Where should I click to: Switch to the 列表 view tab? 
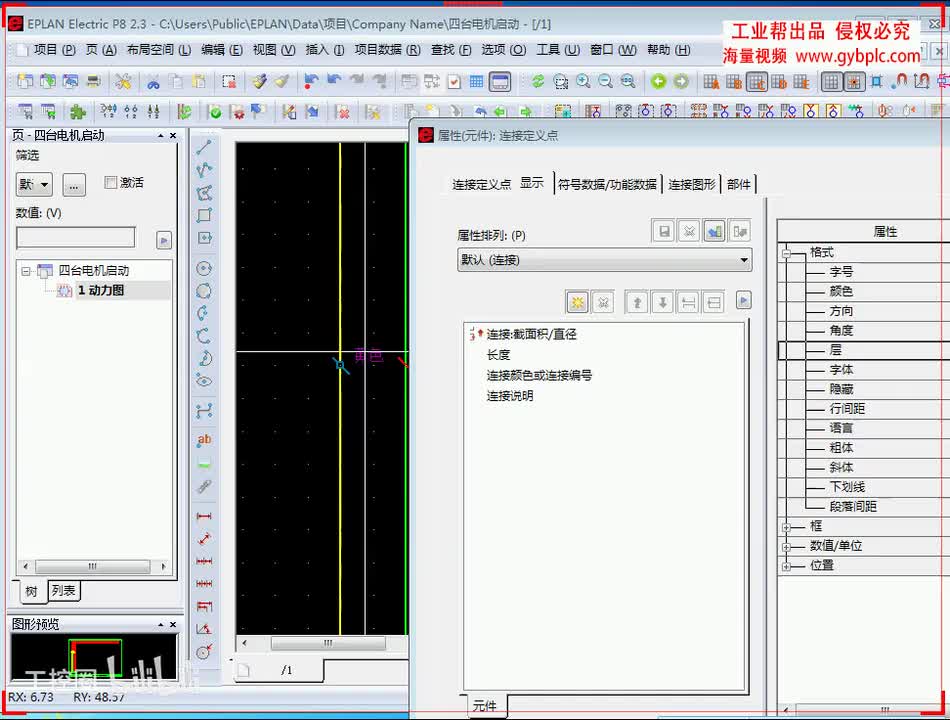(63, 590)
